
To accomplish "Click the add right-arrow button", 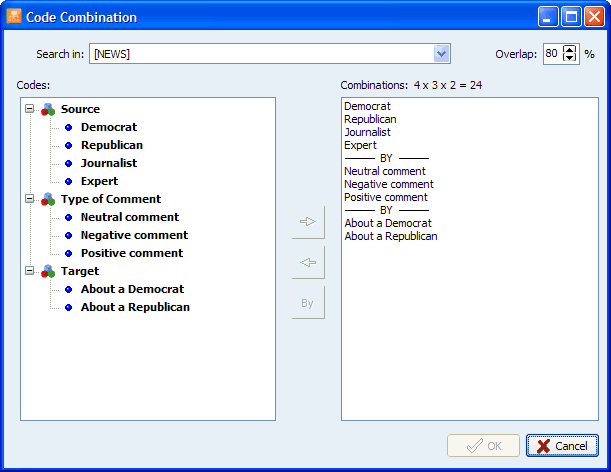I will click(x=308, y=222).
